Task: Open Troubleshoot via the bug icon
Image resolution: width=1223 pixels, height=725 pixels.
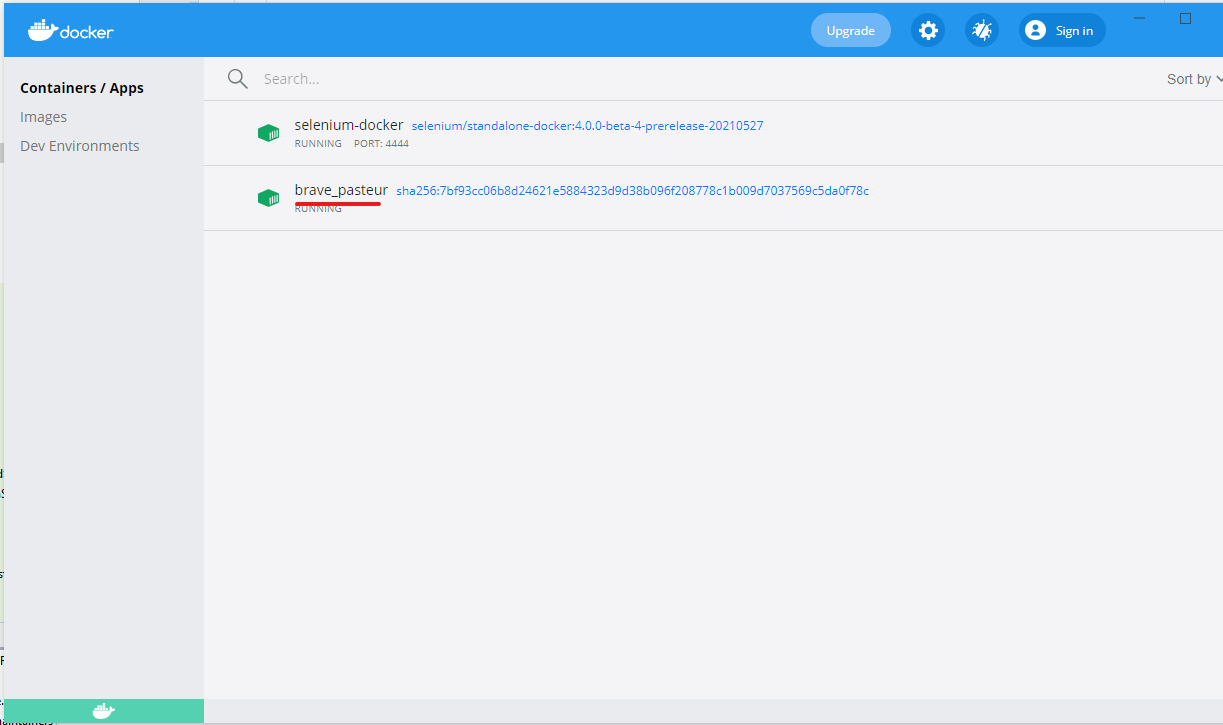Action: [982, 31]
